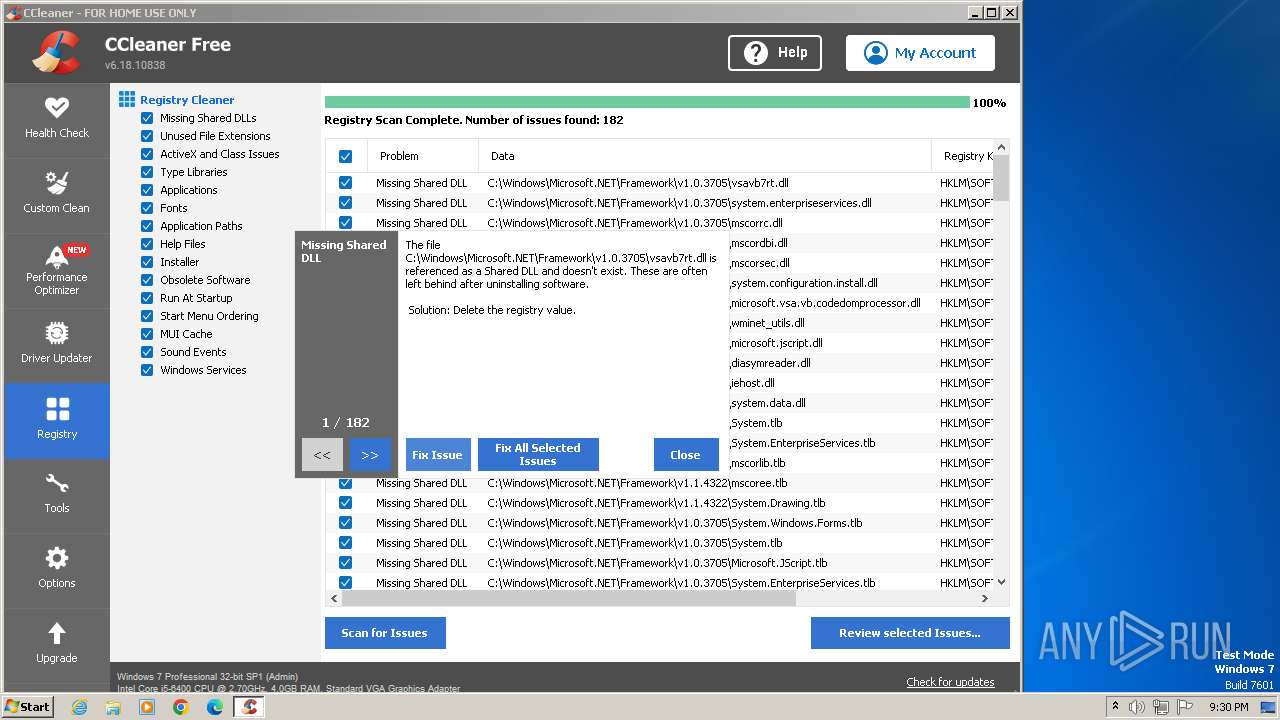Select row with mscoree.tlb
Screen dimensions: 1280x720
(x=660, y=483)
